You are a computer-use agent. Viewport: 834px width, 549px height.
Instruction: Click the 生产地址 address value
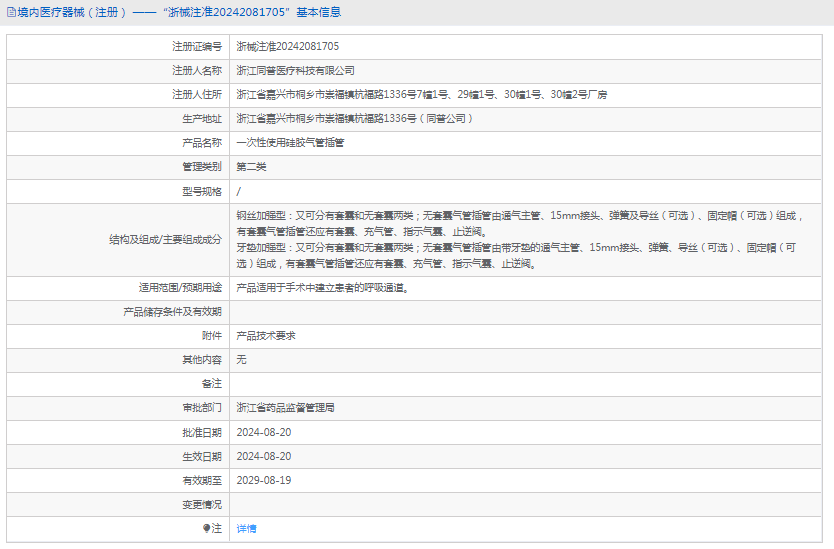coord(354,118)
